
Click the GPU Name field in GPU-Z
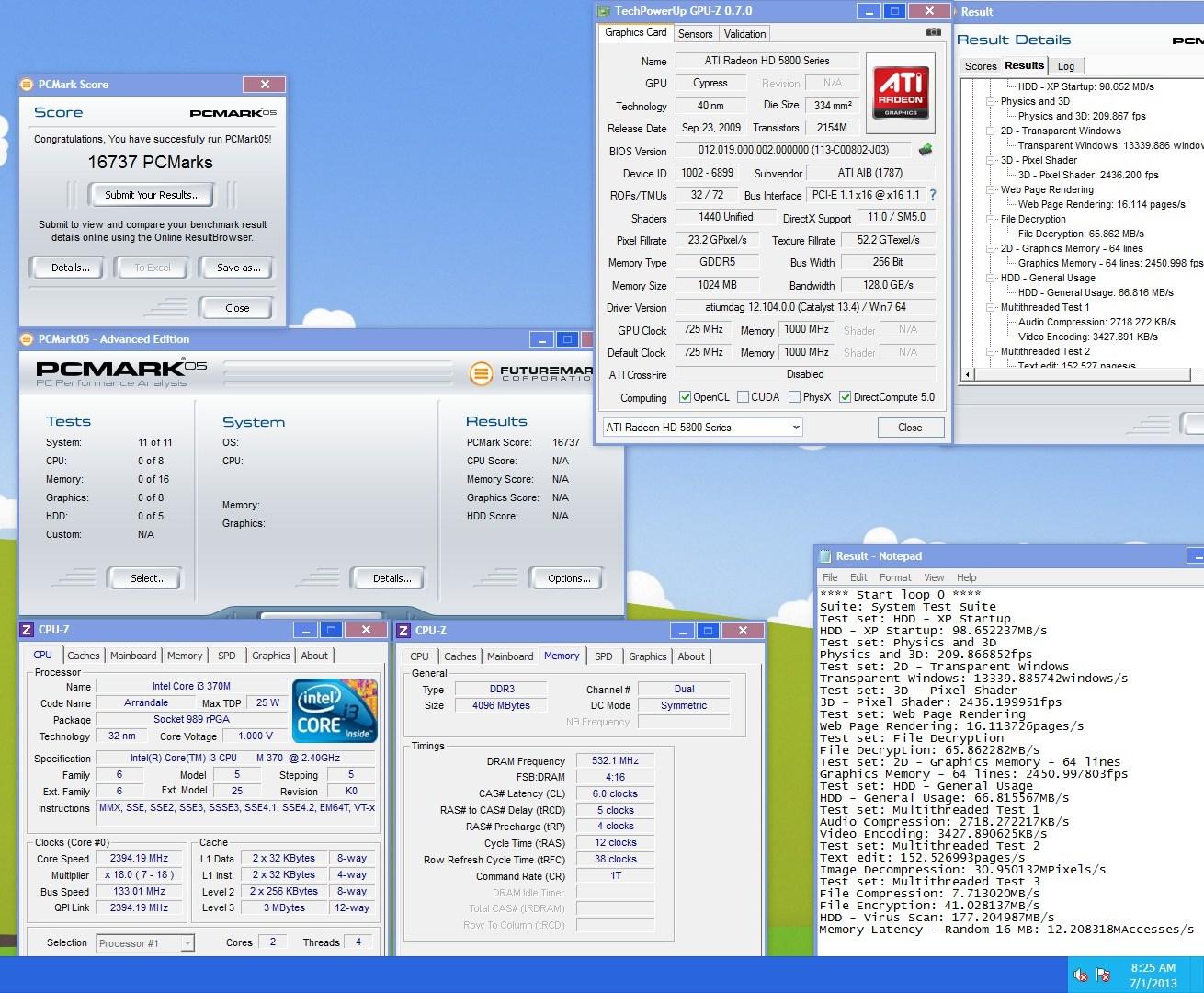click(x=767, y=61)
